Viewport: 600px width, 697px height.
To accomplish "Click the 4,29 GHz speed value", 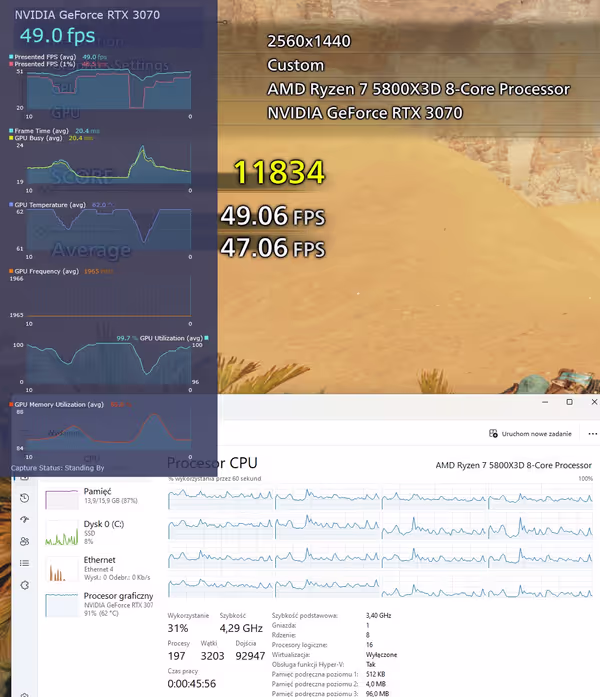I will [241, 628].
